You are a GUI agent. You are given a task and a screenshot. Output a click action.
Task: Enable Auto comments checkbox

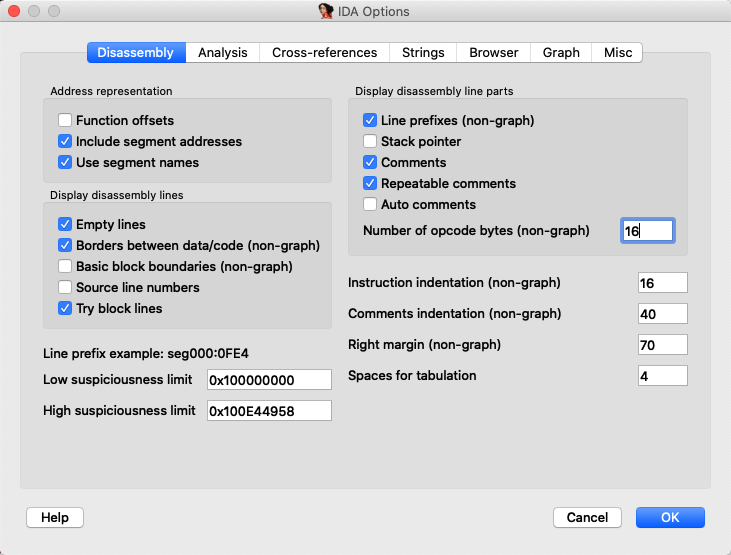[370, 204]
